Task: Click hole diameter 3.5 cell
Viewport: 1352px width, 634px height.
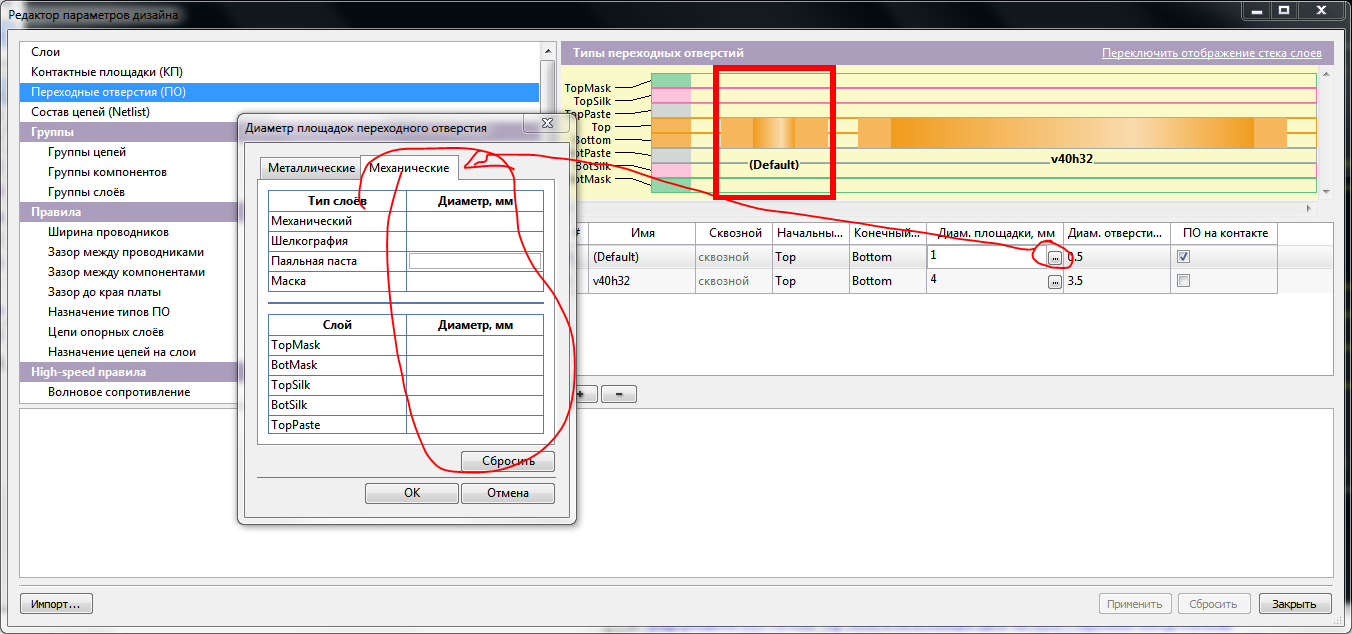Action: (x=1117, y=281)
